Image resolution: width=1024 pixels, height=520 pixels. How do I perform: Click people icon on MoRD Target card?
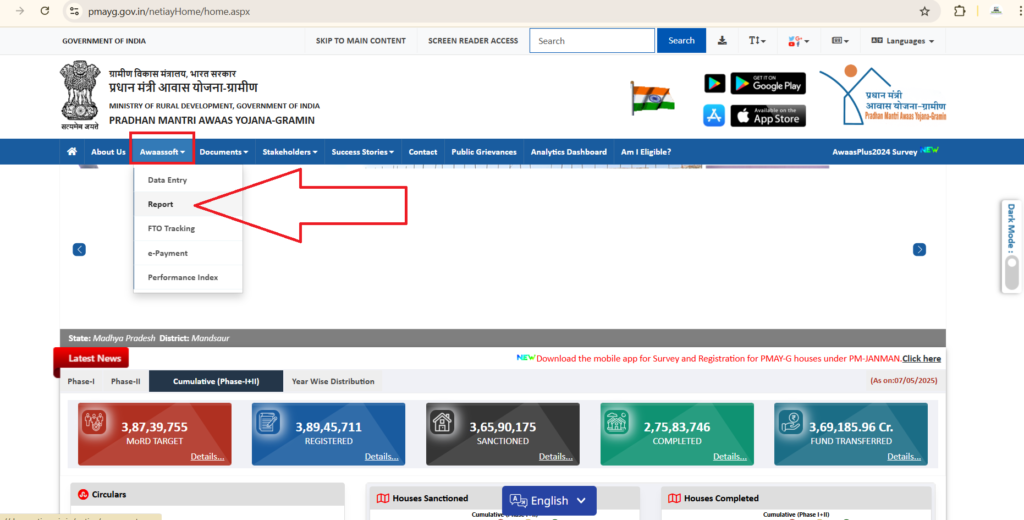(x=94, y=422)
